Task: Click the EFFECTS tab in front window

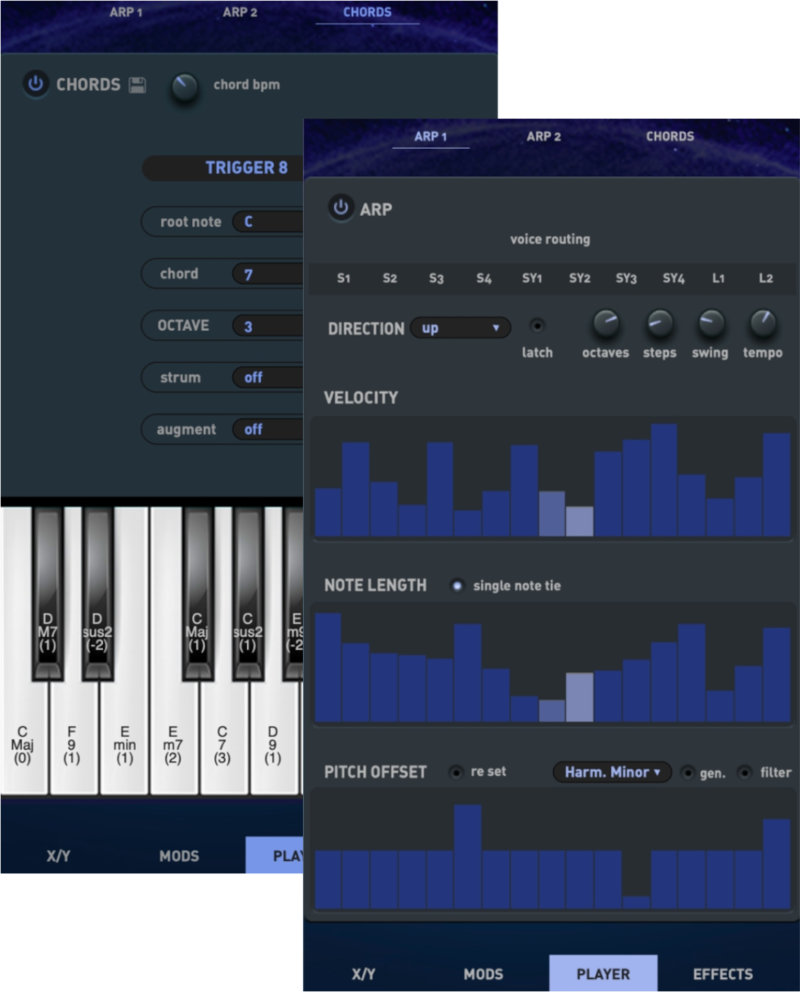Action: pyautogui.click(x=723, y=974)
